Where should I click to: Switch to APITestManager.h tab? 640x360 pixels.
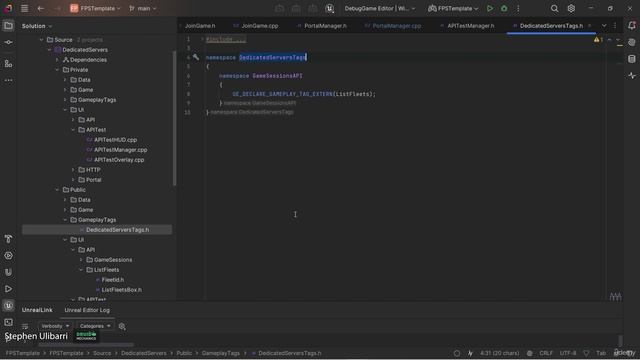470,26
